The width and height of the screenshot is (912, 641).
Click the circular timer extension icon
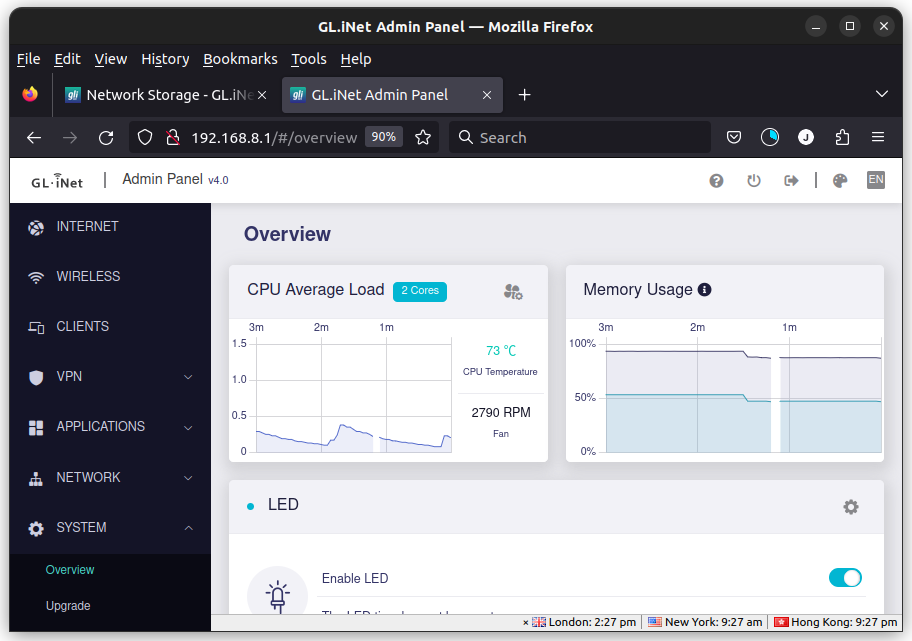tap(770, 137)
